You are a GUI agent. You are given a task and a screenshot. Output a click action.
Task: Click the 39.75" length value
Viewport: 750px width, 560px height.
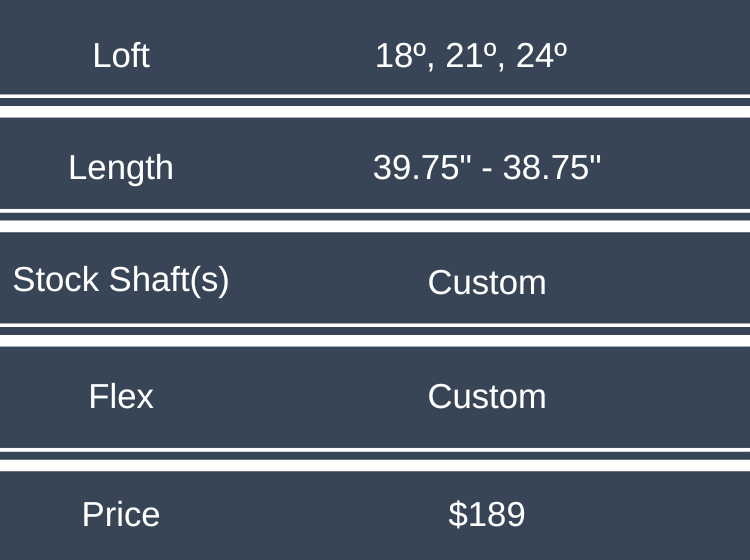point(422,168)
